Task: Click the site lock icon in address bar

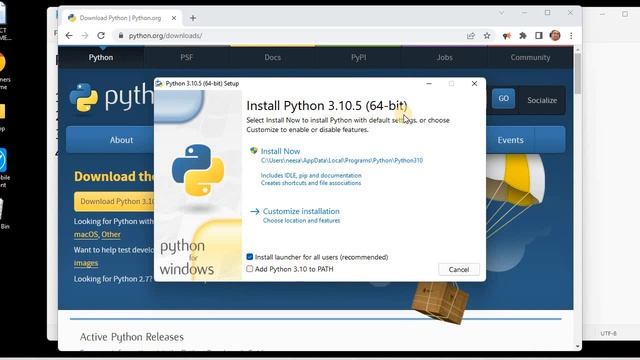Action: click(120, 36)
